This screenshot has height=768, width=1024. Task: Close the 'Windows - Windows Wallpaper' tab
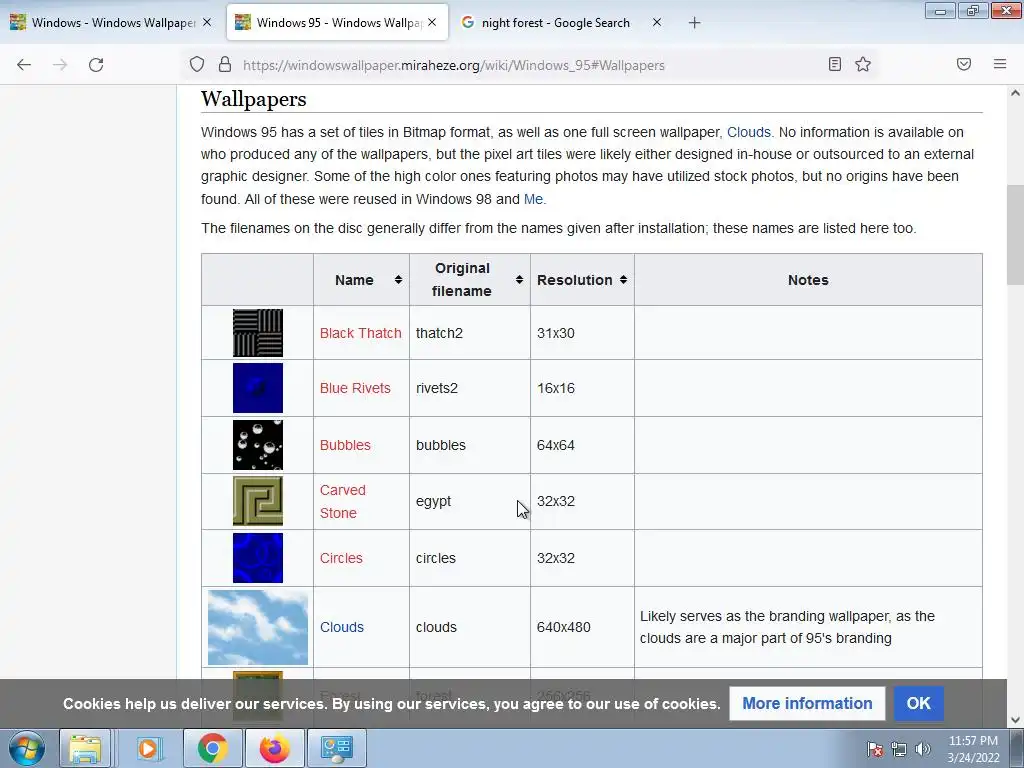[x=207, y=22]
